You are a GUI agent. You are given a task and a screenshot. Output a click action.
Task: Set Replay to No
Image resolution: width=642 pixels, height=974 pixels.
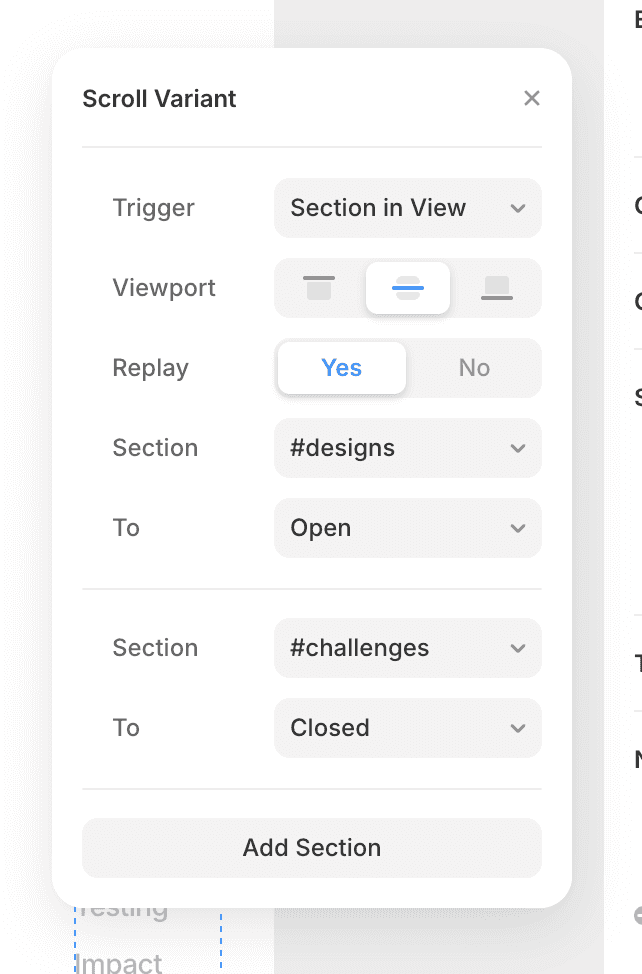(474, 368)
